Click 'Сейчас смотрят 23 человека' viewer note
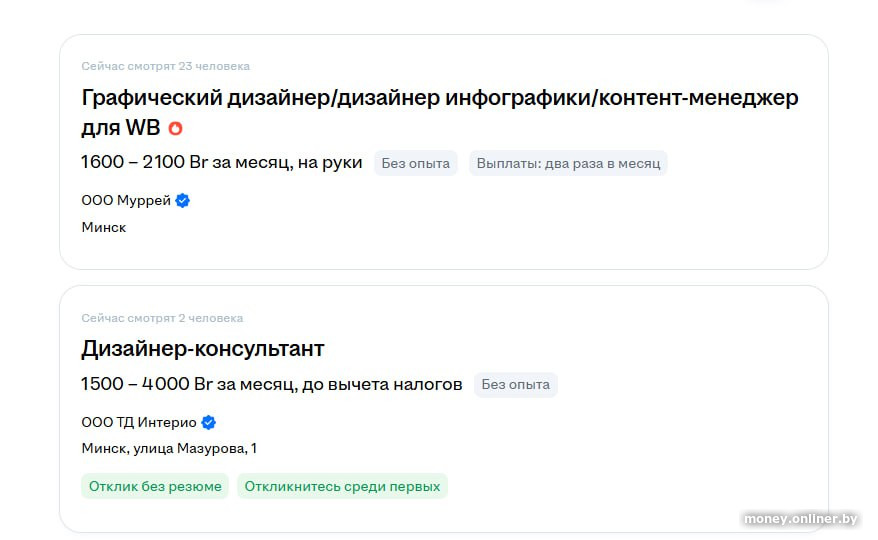This screenshot has height=540, width=878. pyautogui.click(x=165, y=66)
